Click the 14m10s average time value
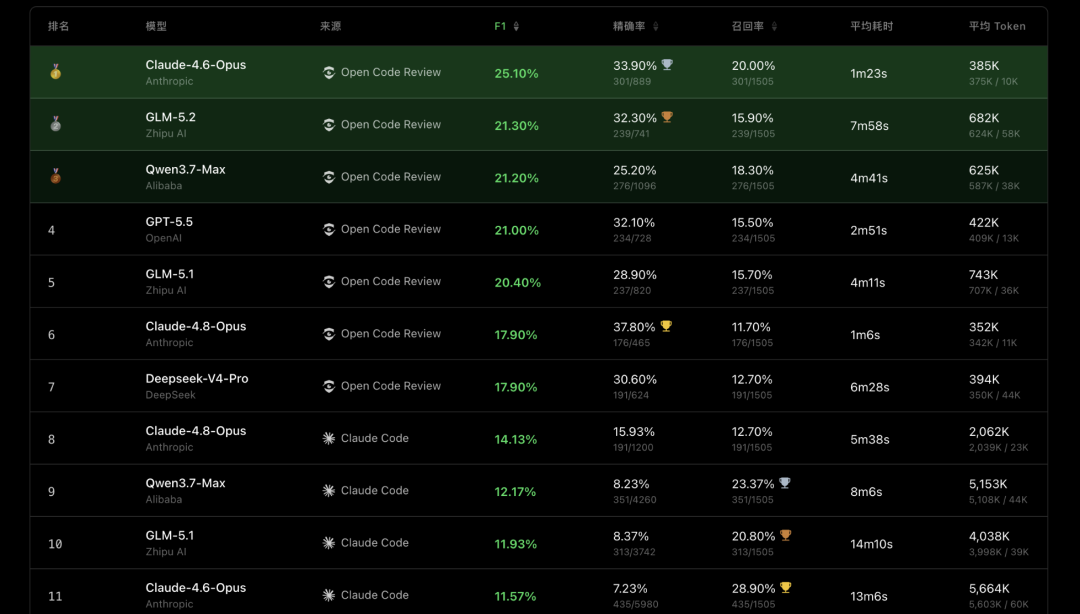The image size is (1080, 614). click(871, 544)
